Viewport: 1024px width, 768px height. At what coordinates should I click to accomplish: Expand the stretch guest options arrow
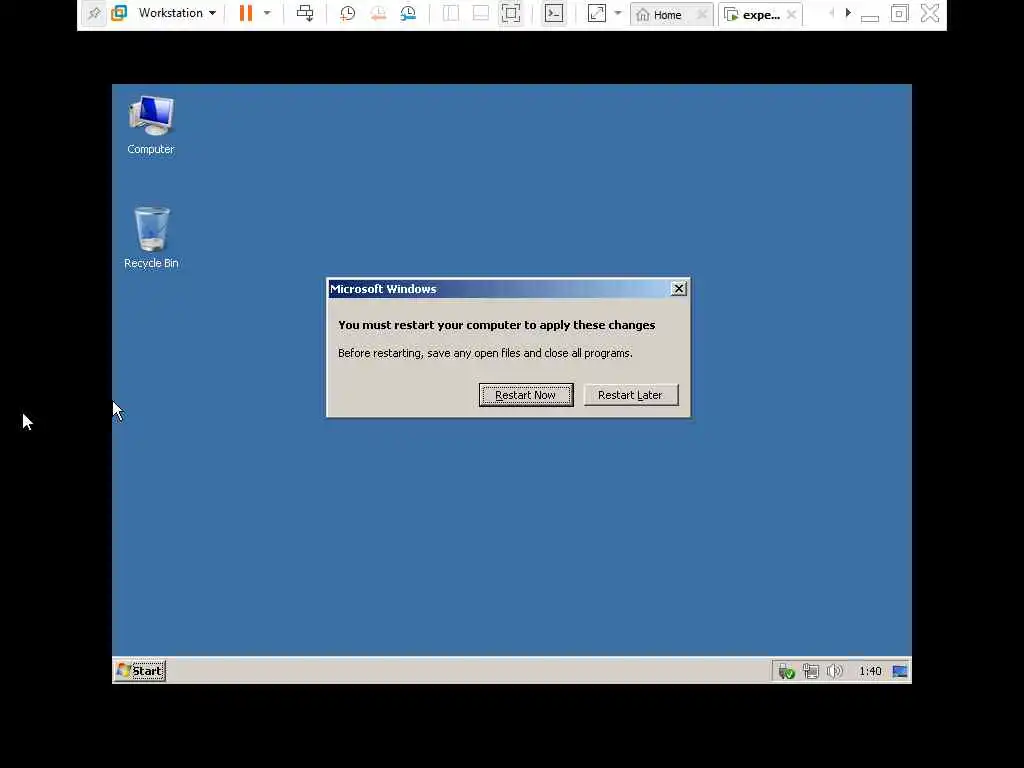[618, 14]
